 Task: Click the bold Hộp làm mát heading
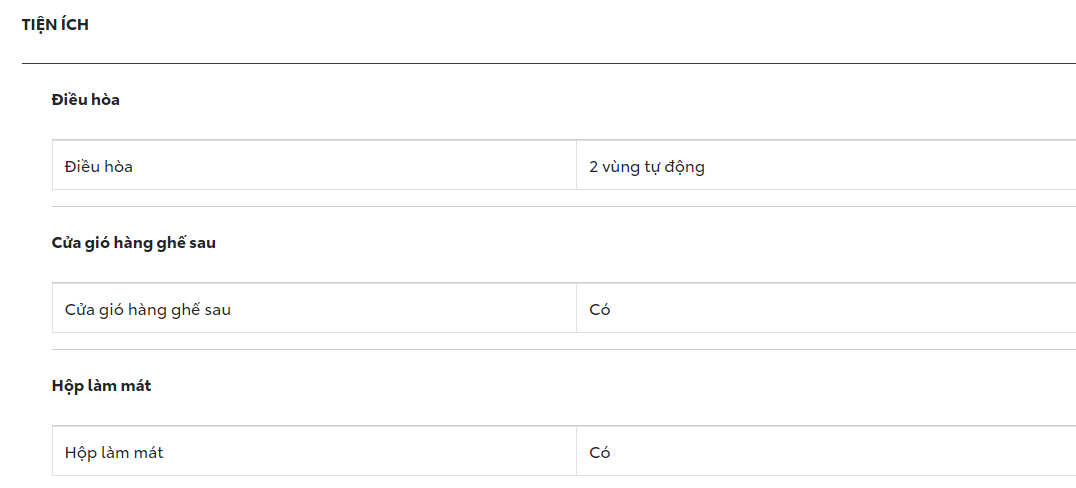click(102, 386)
